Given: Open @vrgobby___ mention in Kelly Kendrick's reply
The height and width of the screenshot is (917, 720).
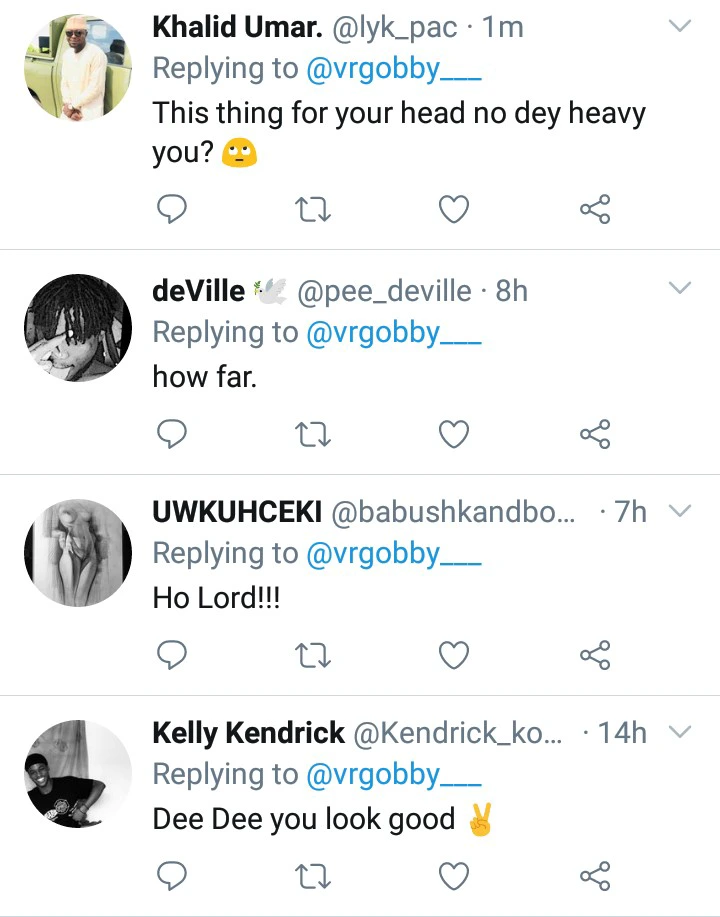Looking at the screenshot, I should pos(394,775).
